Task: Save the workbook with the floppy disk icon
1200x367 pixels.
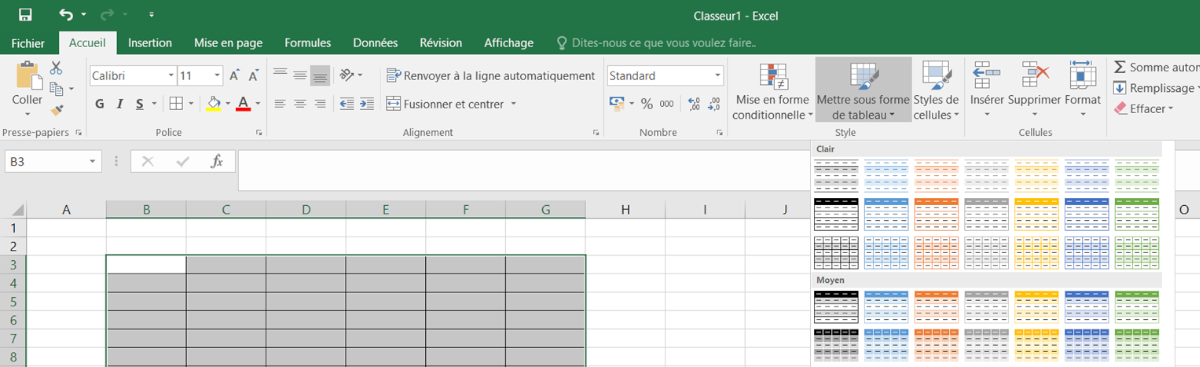Action: (24, 15)
